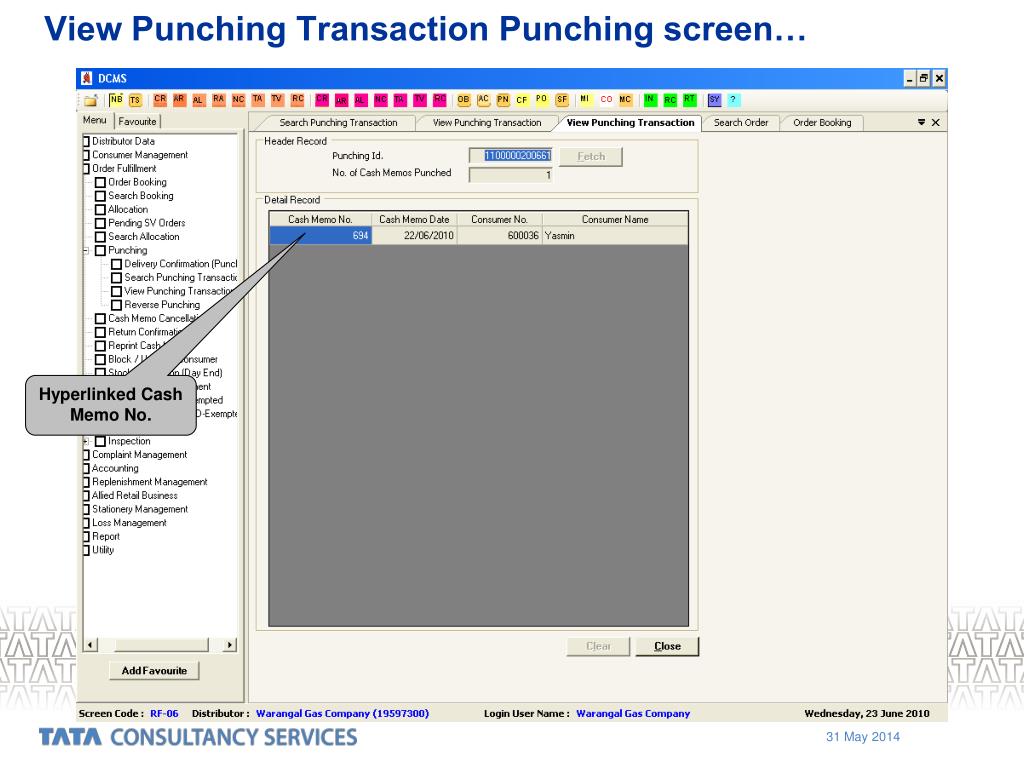Open the Menu tab in the sidebar
1024x768 pixels.
tap(95, 120)
